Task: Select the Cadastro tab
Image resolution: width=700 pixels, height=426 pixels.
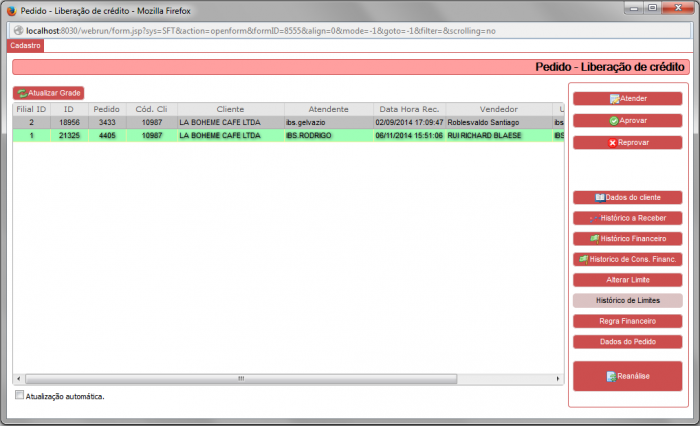Action: (25, 46)
